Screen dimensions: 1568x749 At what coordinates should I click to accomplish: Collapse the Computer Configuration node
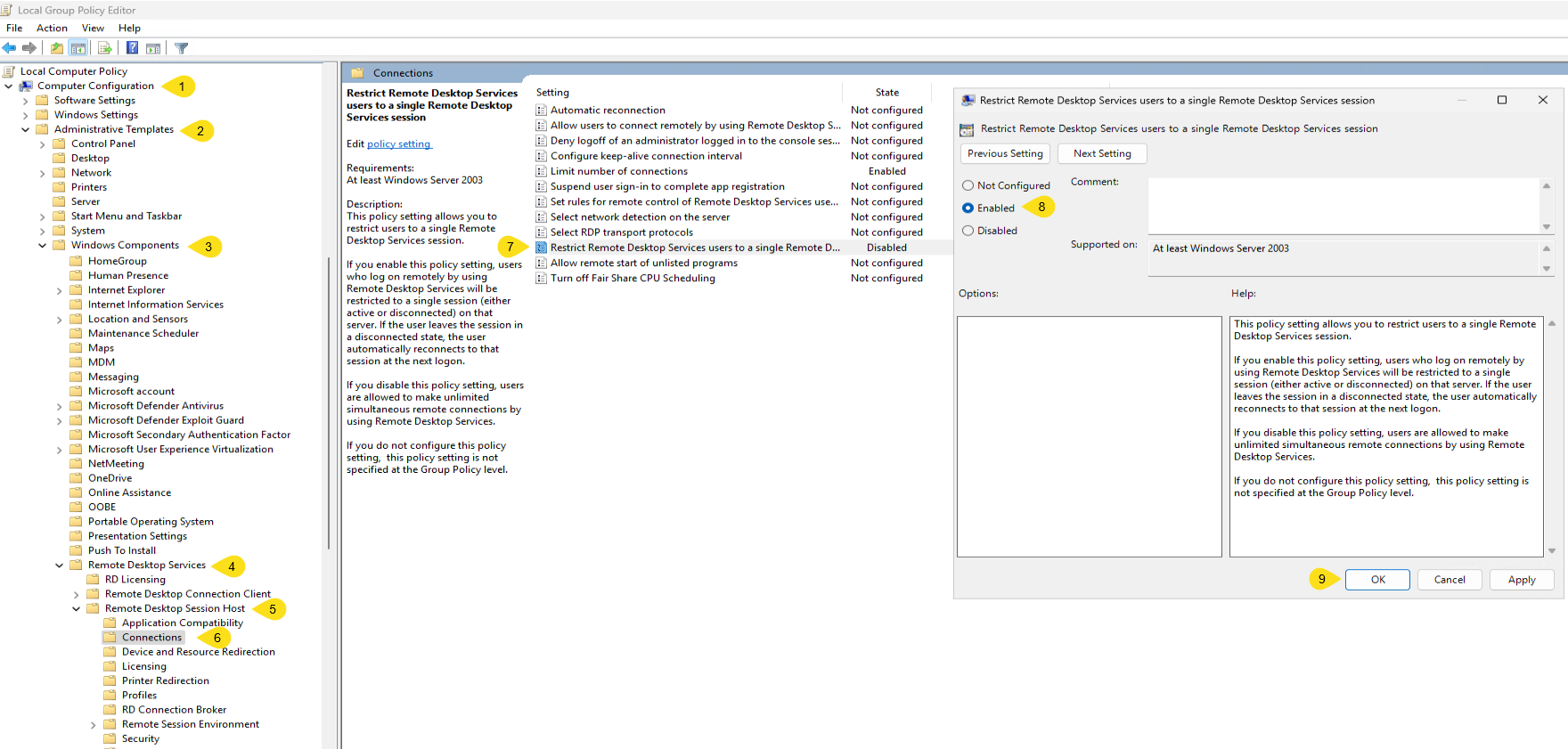click(9, 86)
